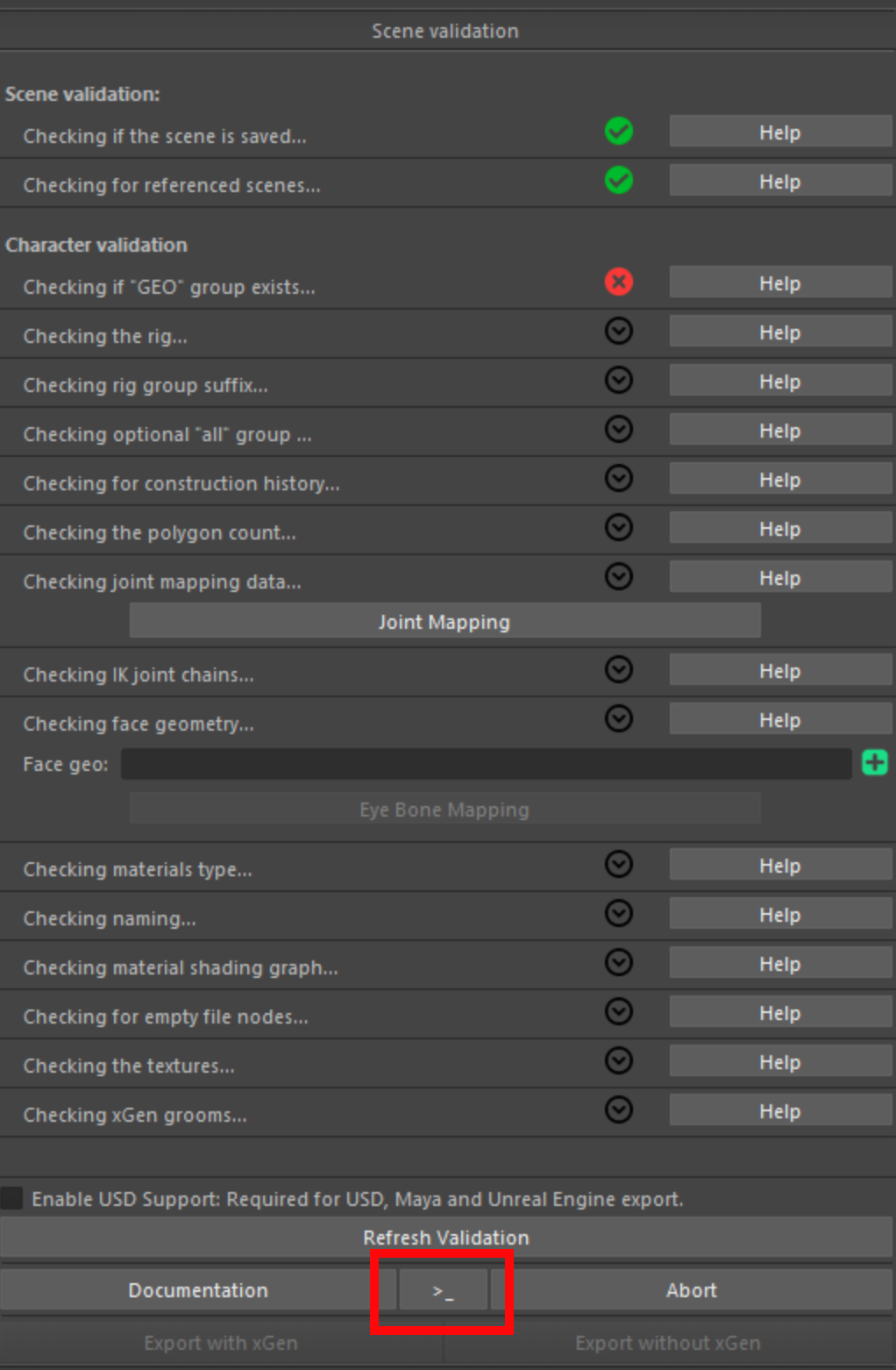Image resolution: width=896 pixels, height=1370 pixels.
Task: Expand status chevron for construction history
Action: [x=619, y=479]
